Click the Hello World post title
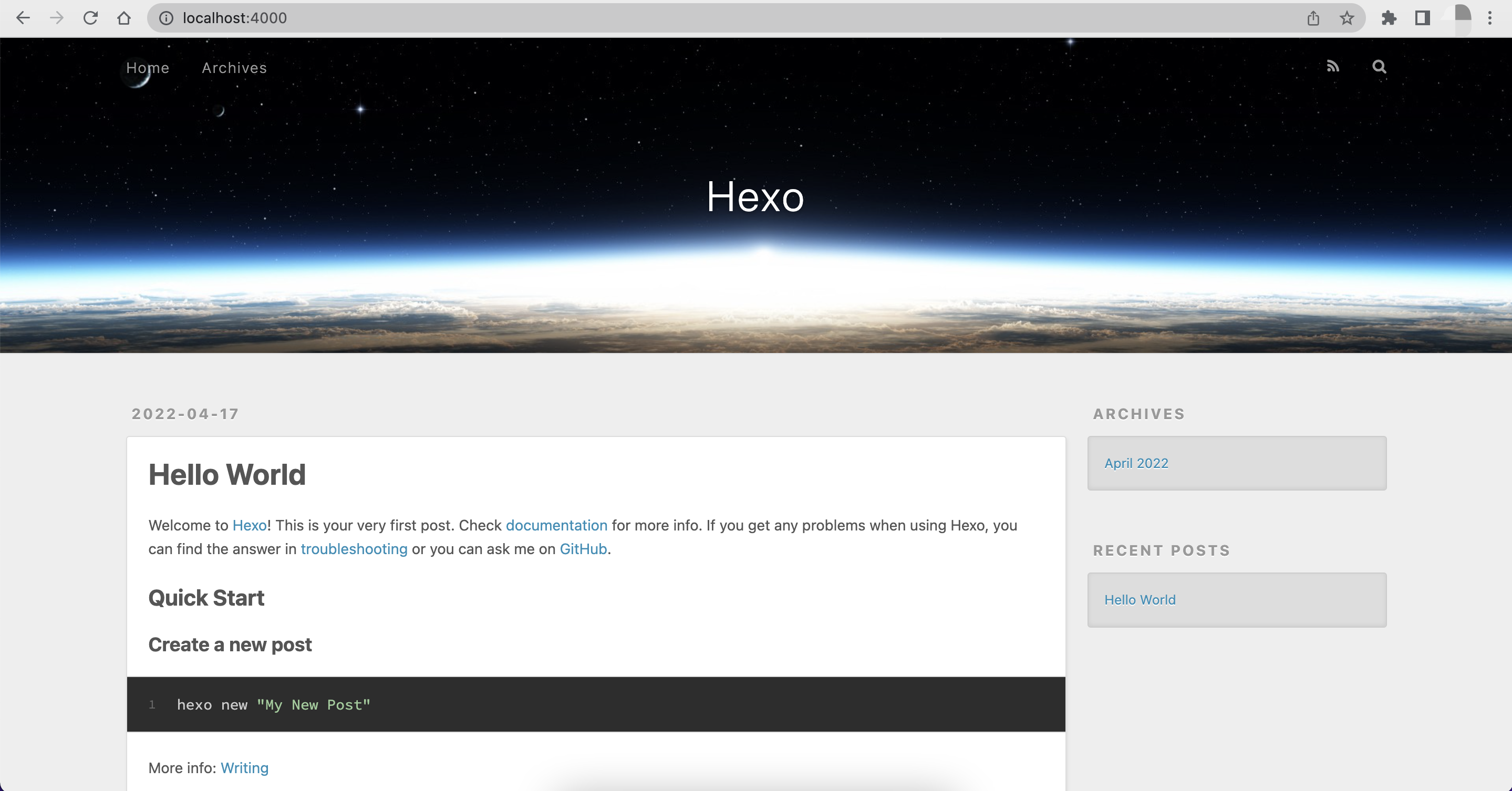Screen dimensions: 1512x791 coord(226,474)
